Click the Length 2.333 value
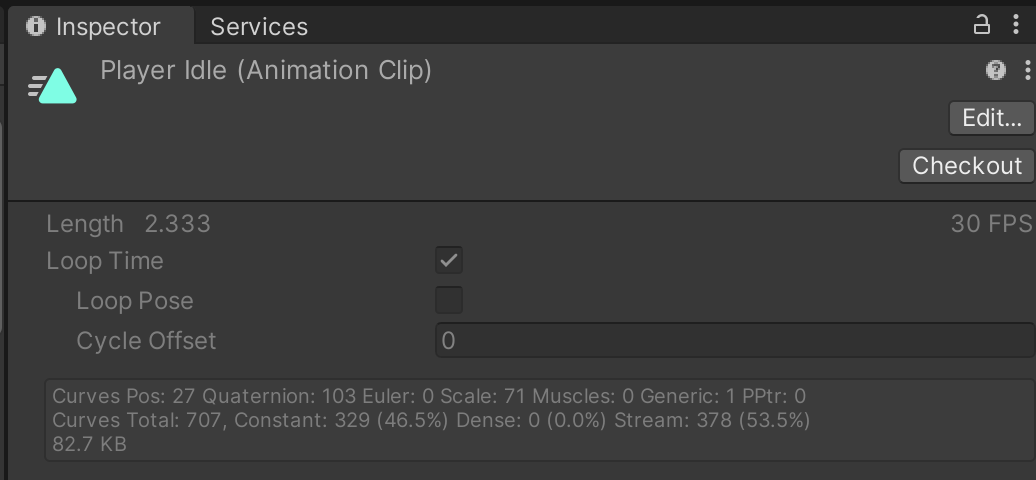Screen dimensions: 1036x480 (177, 224)
